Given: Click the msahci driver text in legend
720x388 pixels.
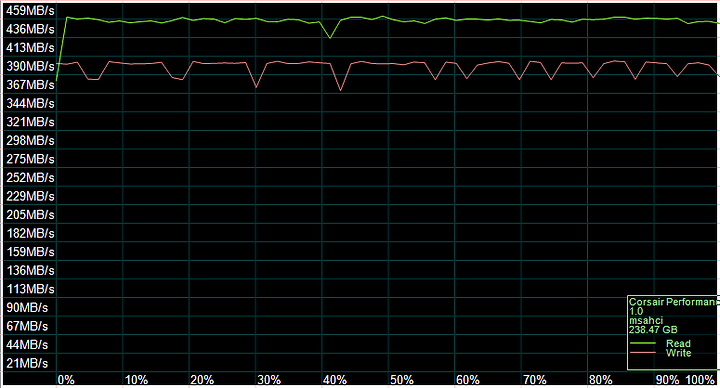Looking at the screenshot, I should point(646,321).
